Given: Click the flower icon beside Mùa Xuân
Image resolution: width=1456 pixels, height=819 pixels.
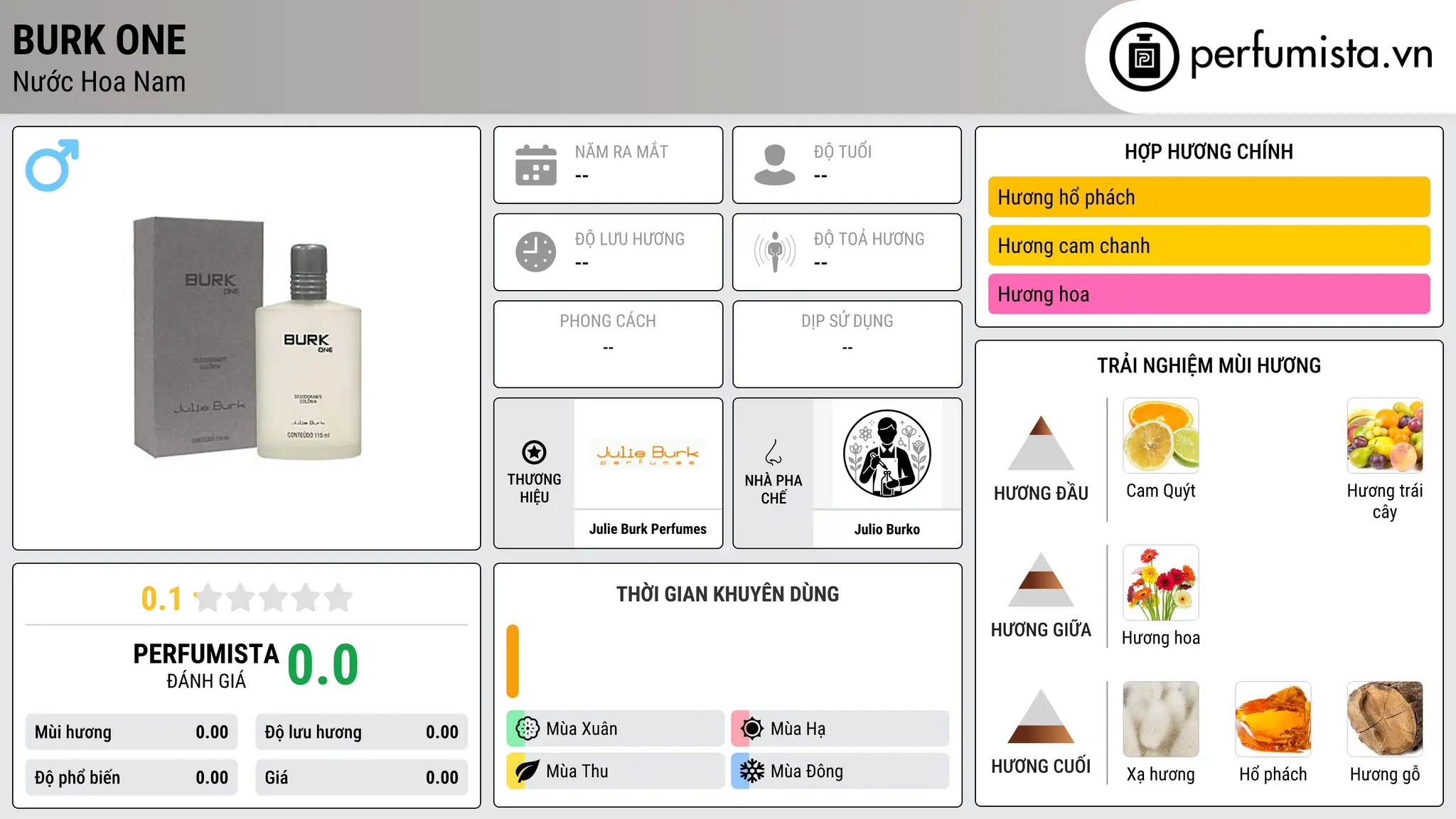Looking at the screenshot, I should pos(528,729).
